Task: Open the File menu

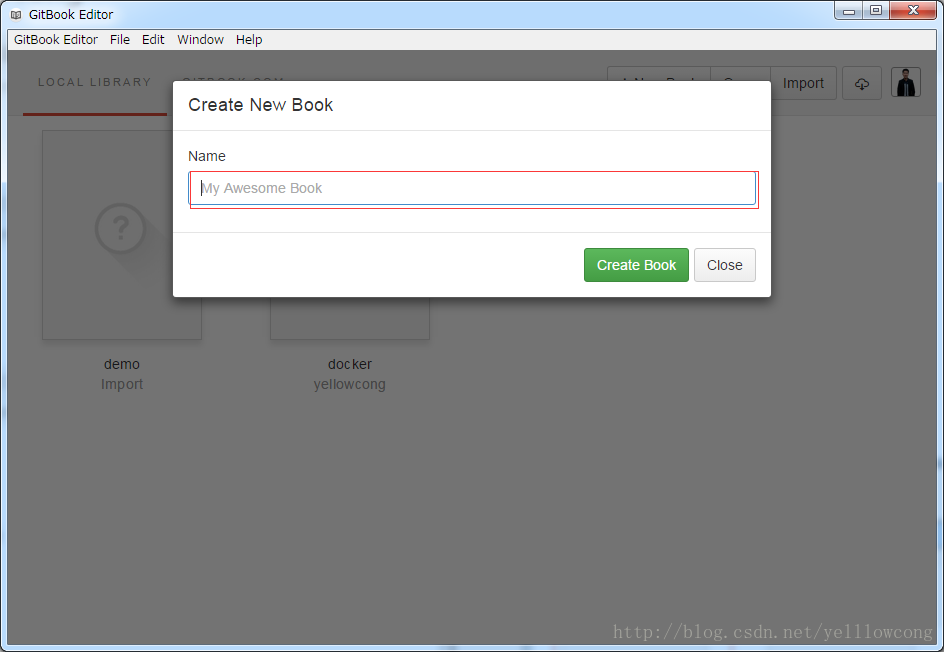Action: point(119,40)
